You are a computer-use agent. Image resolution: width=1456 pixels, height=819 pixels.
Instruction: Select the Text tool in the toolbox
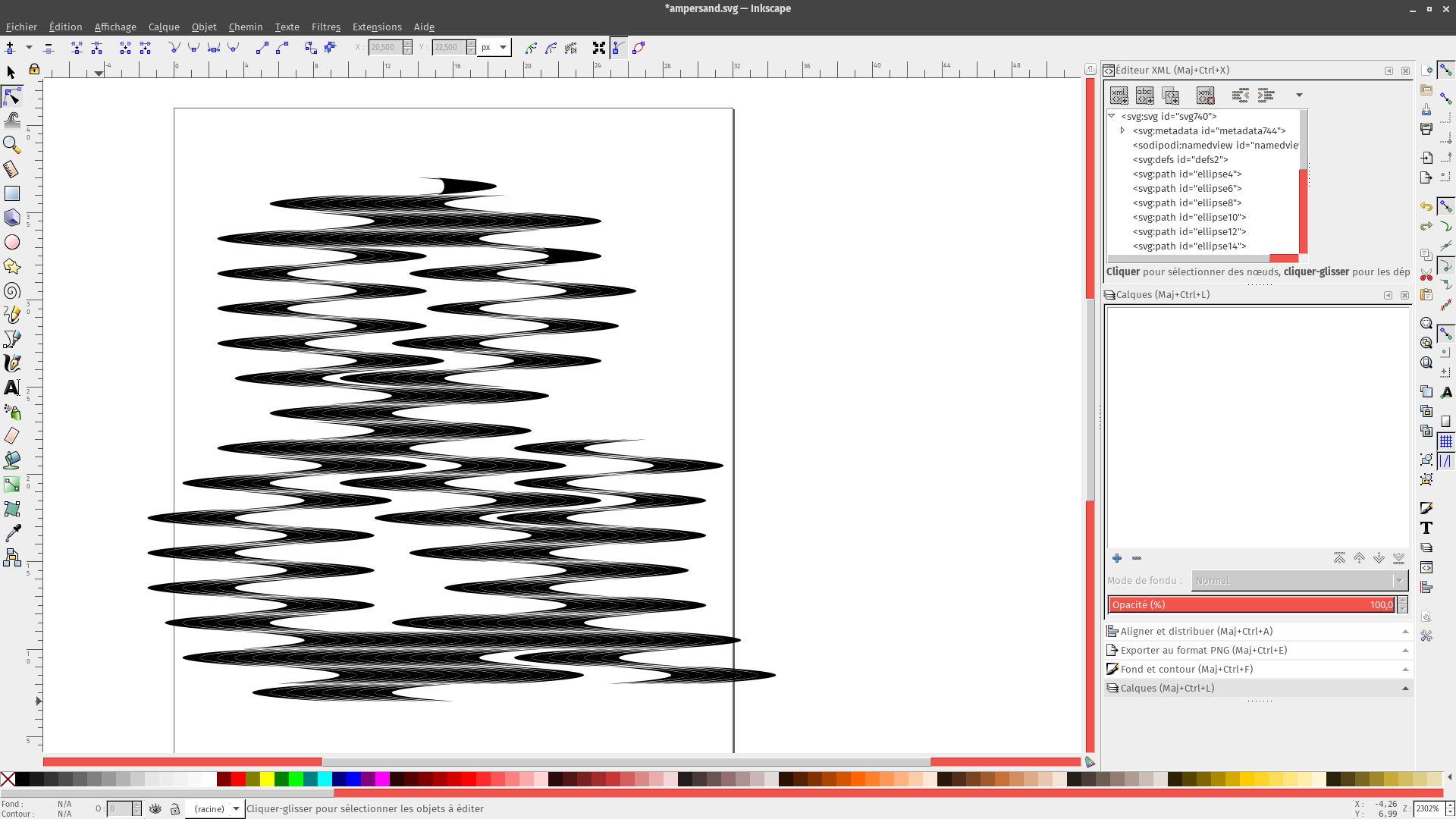click(x=12, y=388)
